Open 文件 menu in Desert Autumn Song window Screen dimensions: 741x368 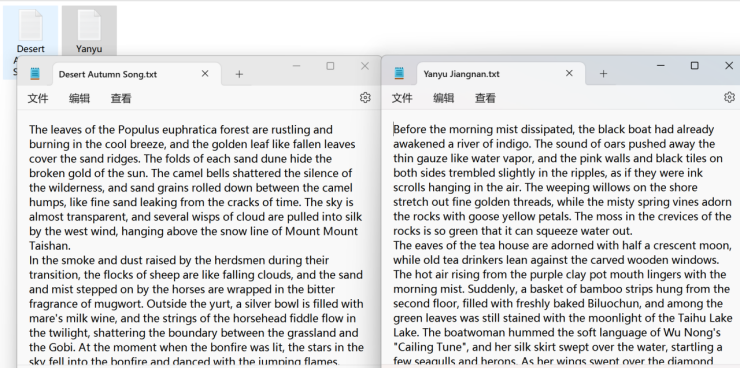[38, 98]
